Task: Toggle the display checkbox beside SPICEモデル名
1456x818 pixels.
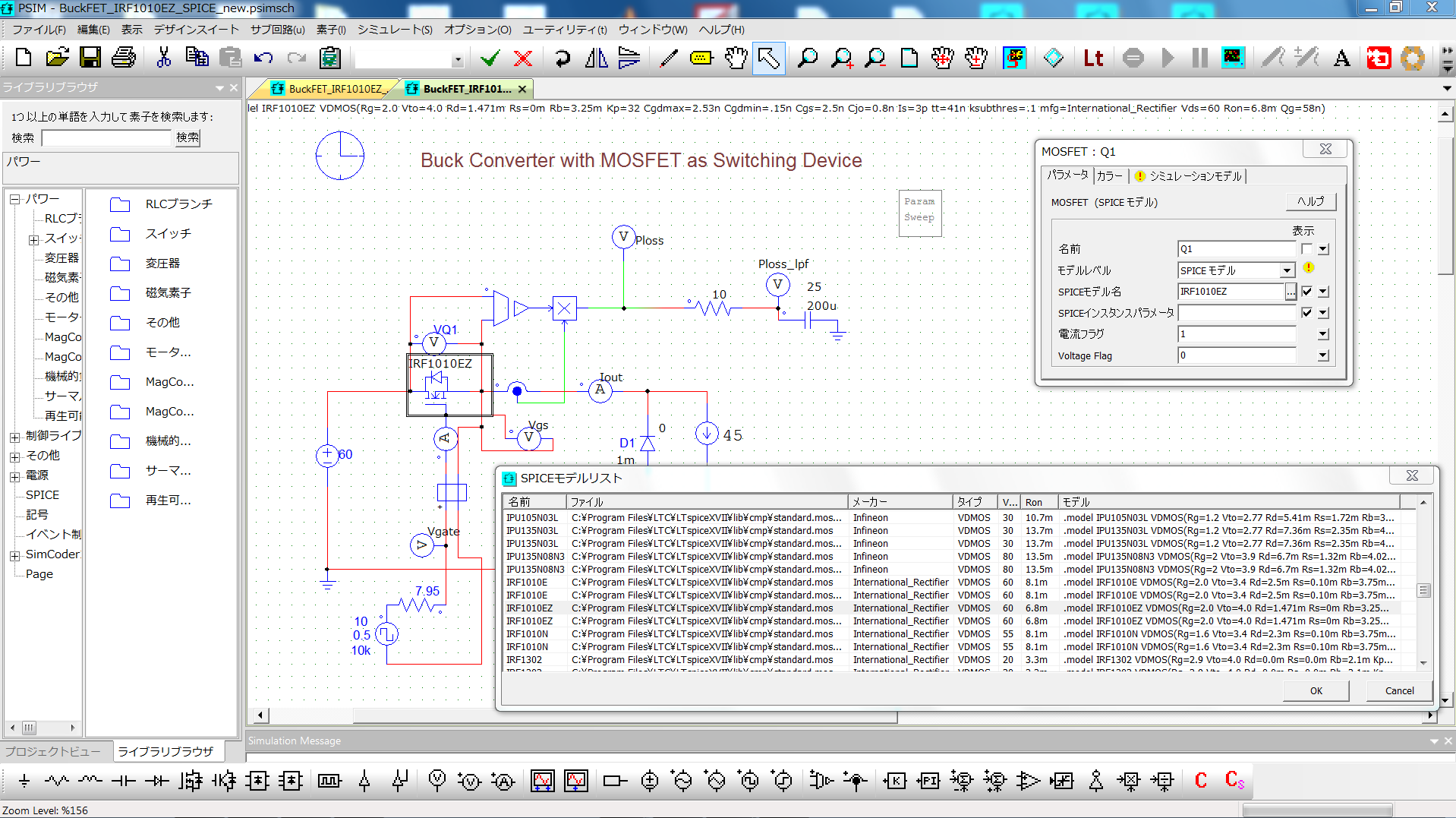Action: tap(1307, 292)
